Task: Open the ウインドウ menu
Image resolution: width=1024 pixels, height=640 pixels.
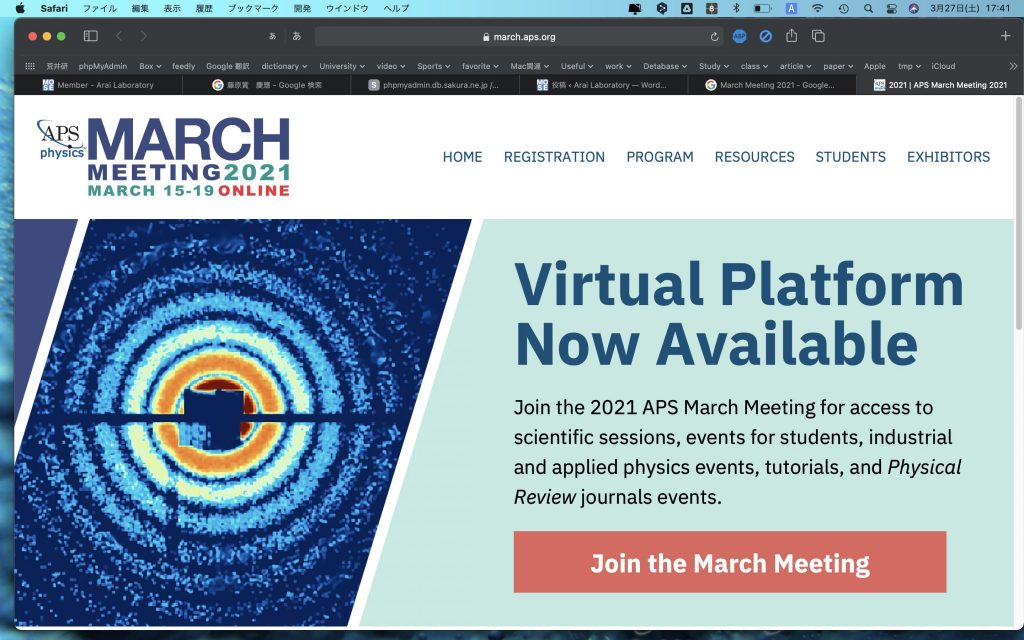Action: 347,8
